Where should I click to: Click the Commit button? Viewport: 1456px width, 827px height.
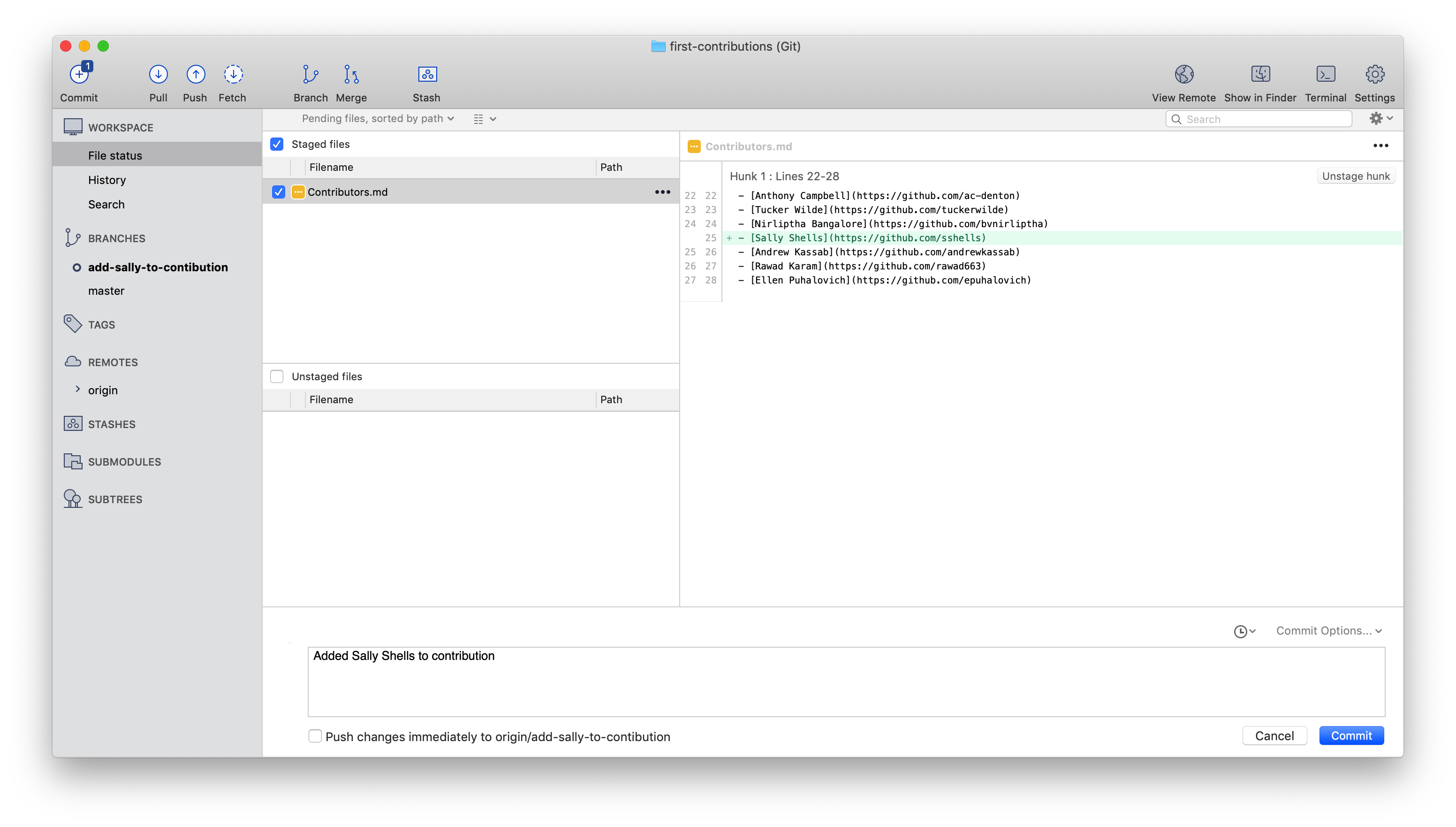(1351, 736)
